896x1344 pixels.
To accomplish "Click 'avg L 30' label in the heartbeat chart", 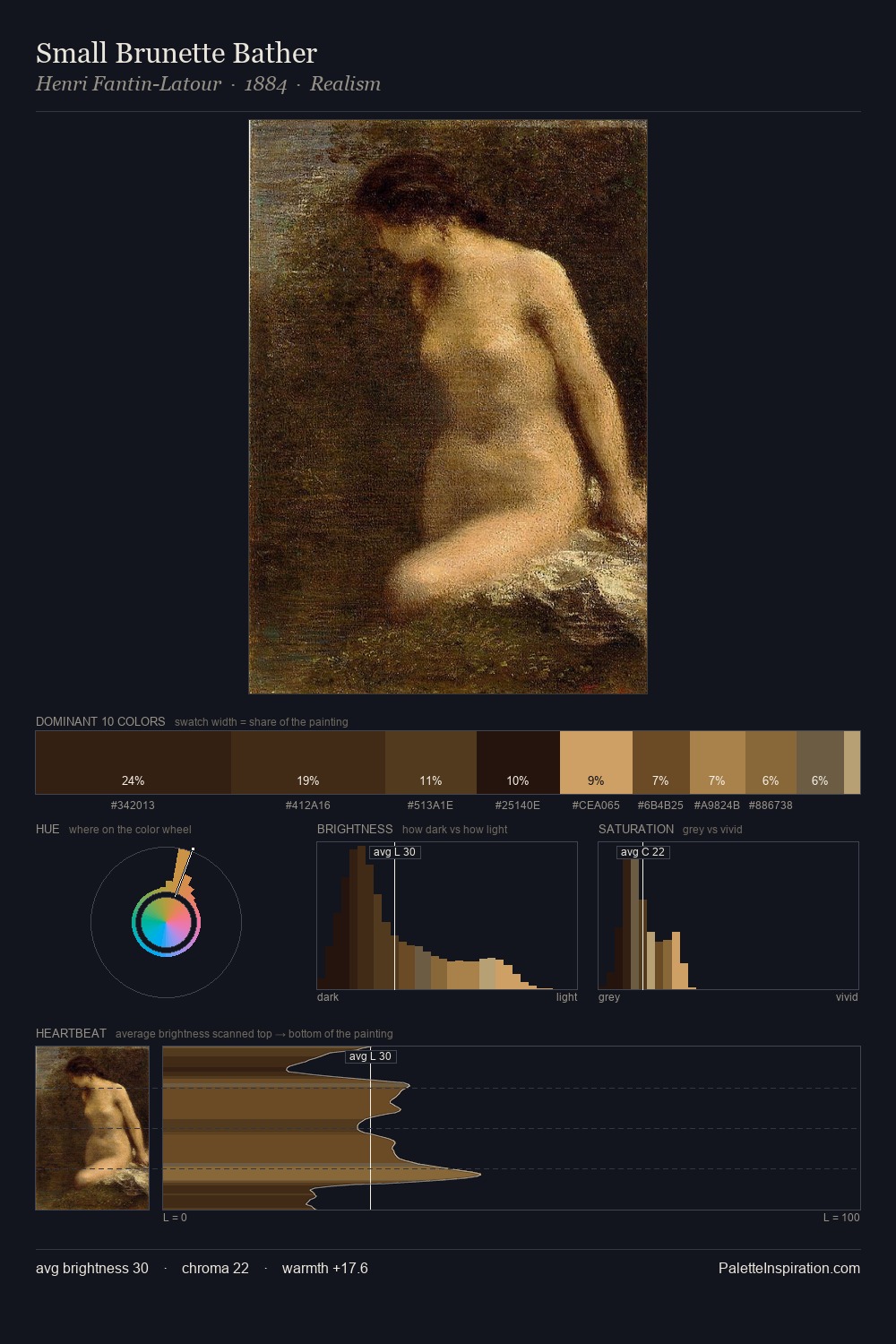I will [x=371, y=1056].
